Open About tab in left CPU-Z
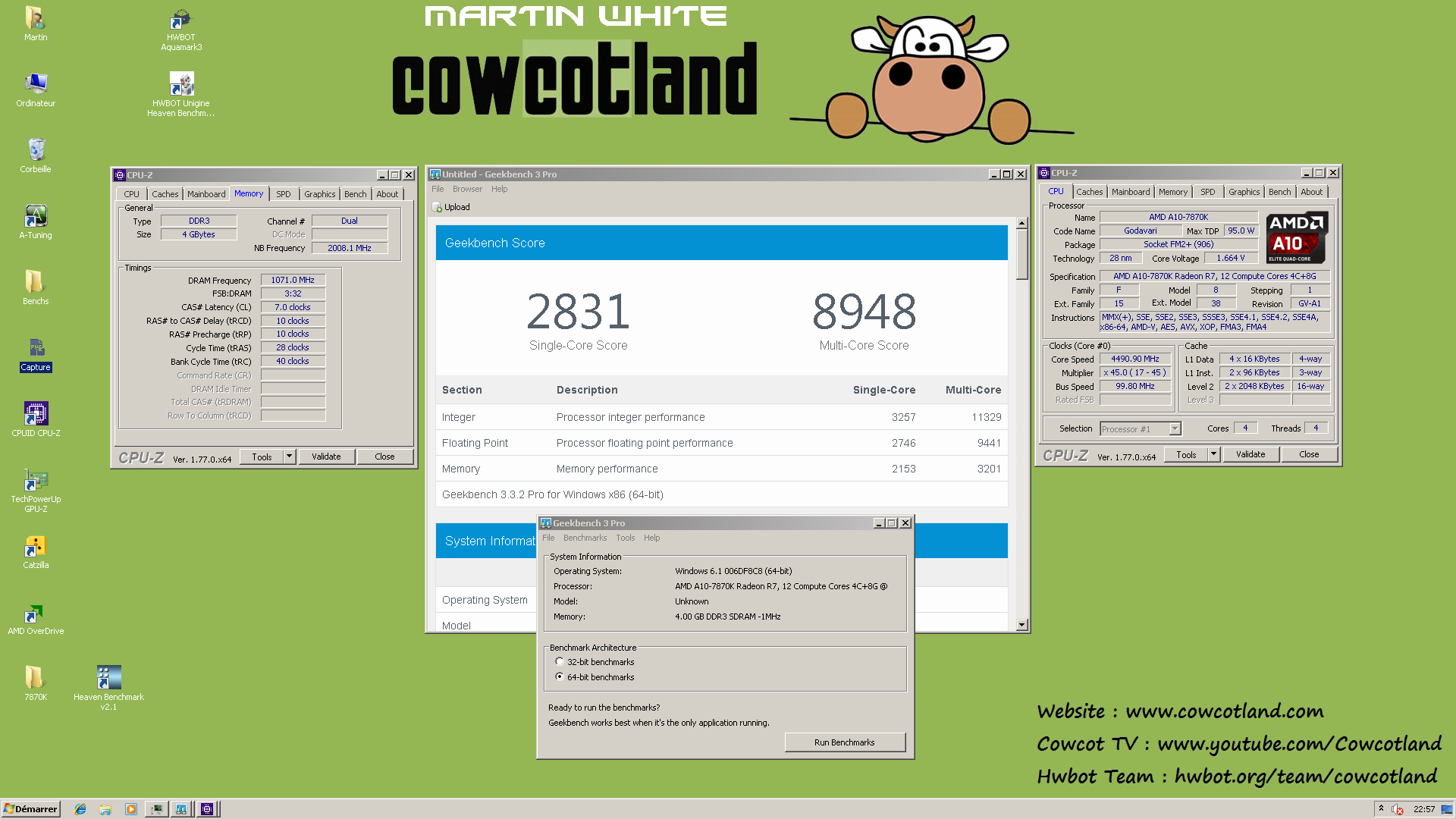 387,194
